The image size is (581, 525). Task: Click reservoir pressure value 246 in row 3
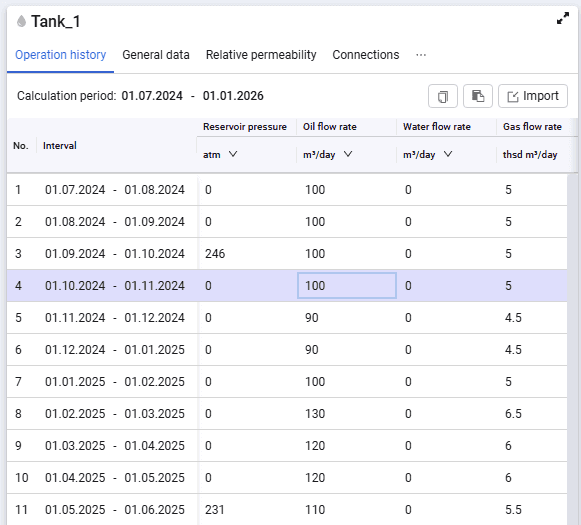tap(215, 254)
